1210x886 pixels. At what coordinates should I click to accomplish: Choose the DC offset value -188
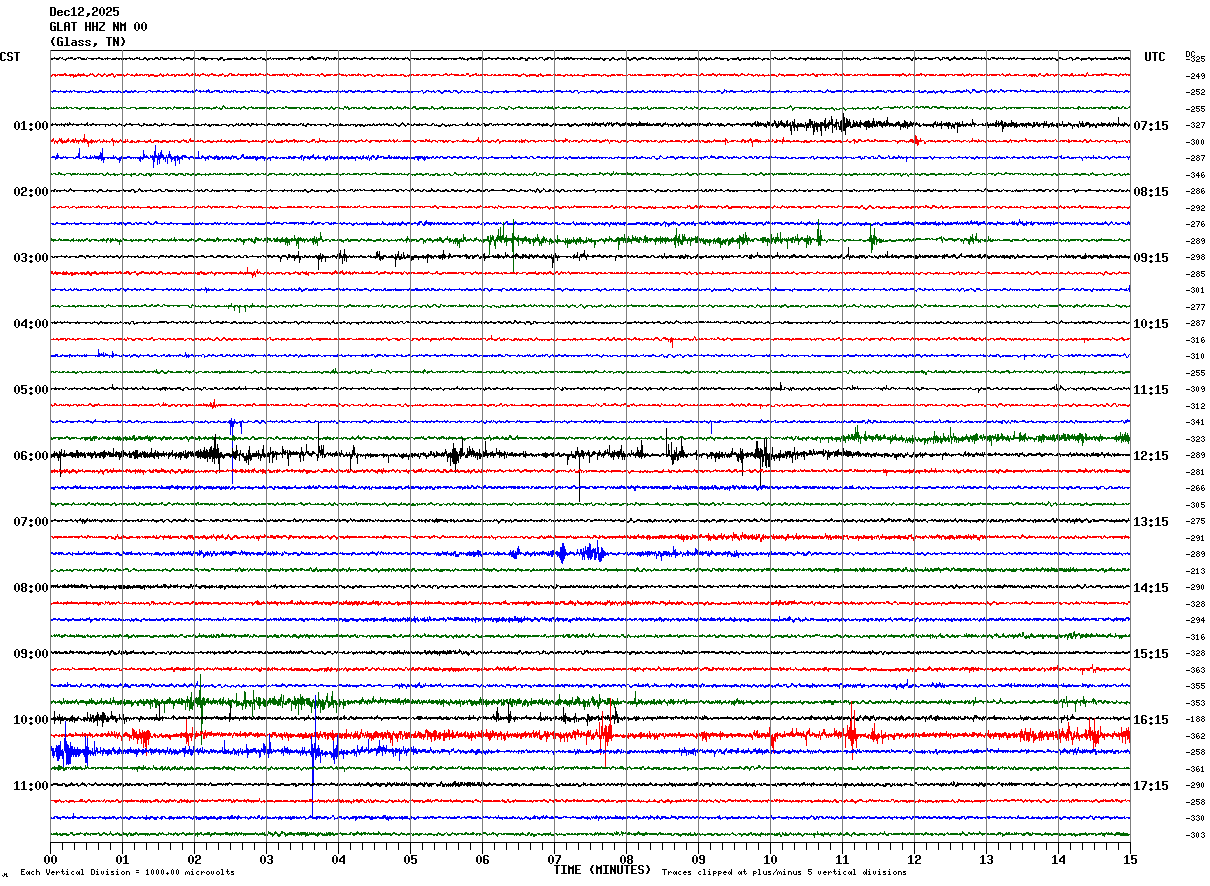1195,720
